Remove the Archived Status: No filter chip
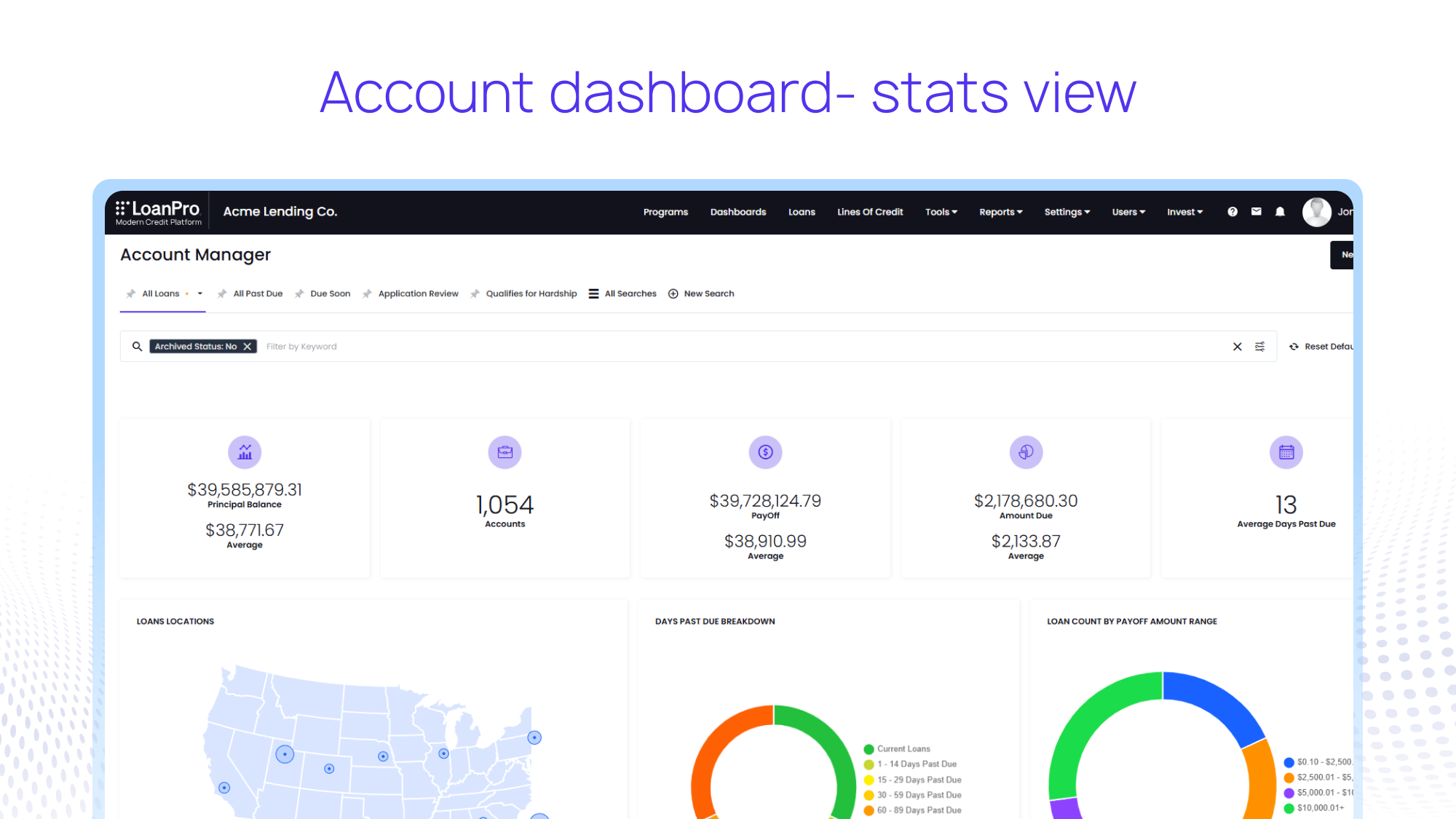 coord(248,347)
